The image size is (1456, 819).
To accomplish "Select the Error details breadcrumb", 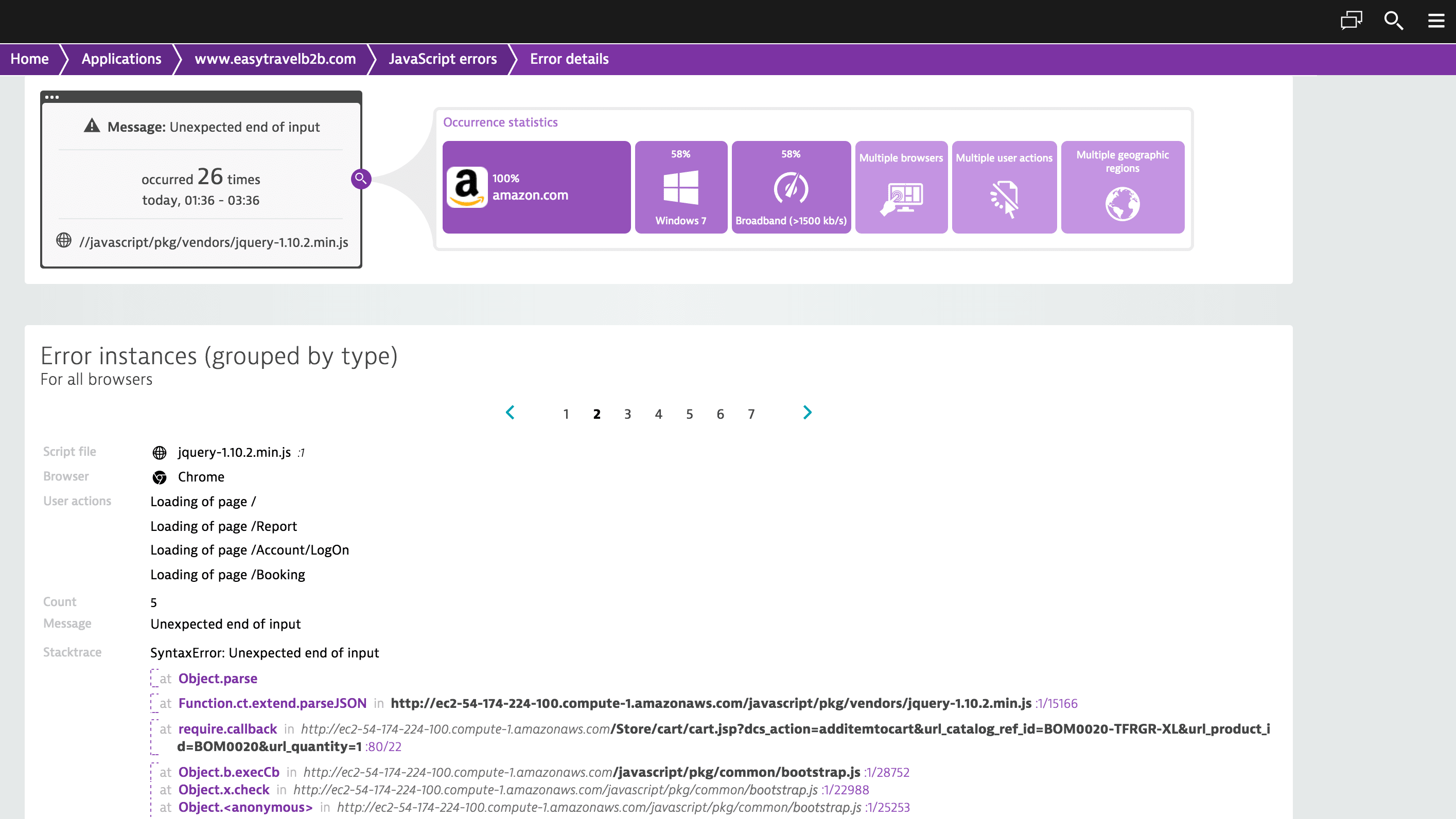I will [x=569, y=59].
